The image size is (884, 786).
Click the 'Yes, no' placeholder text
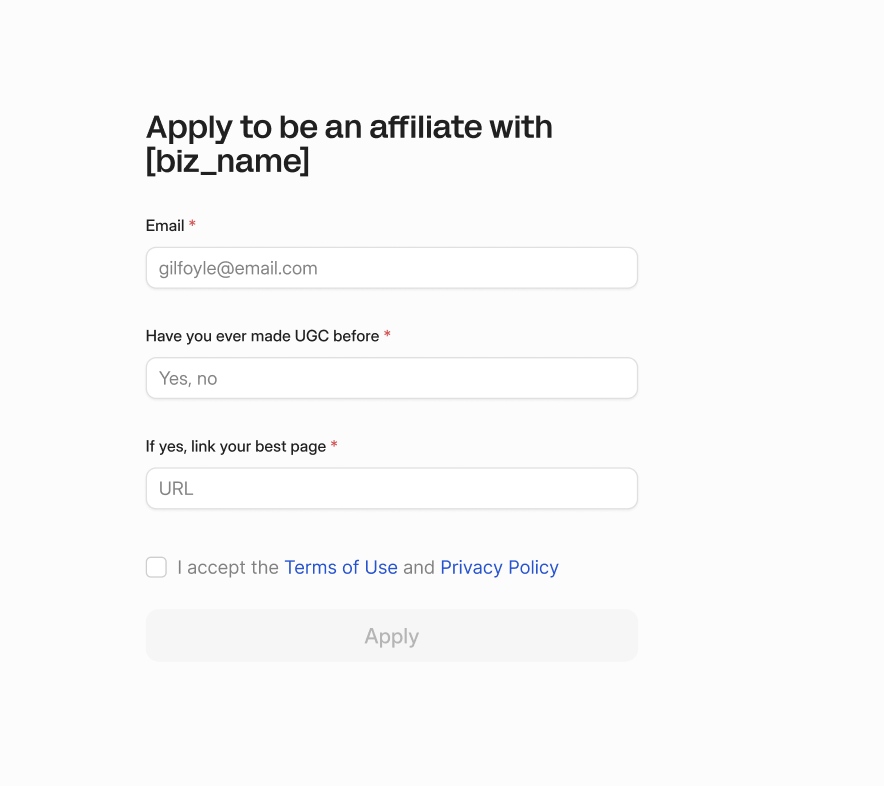point(188,378)
